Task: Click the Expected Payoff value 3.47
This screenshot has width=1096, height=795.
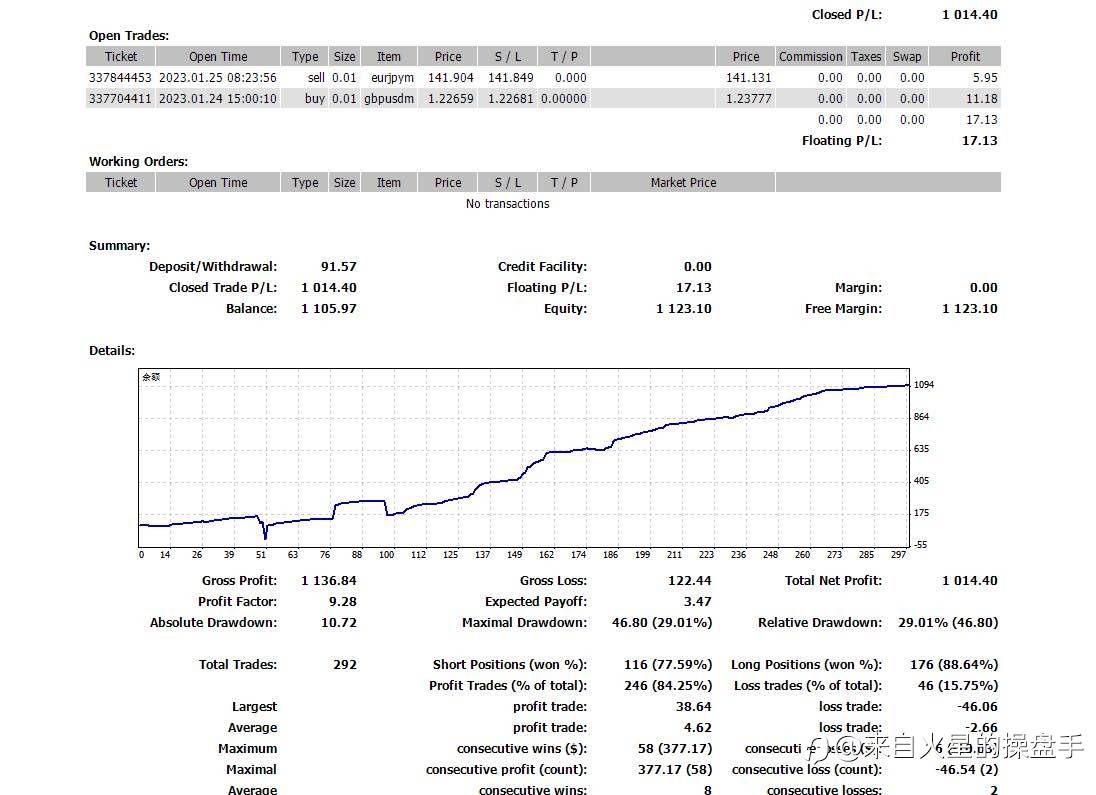Action: pos(698,601)
